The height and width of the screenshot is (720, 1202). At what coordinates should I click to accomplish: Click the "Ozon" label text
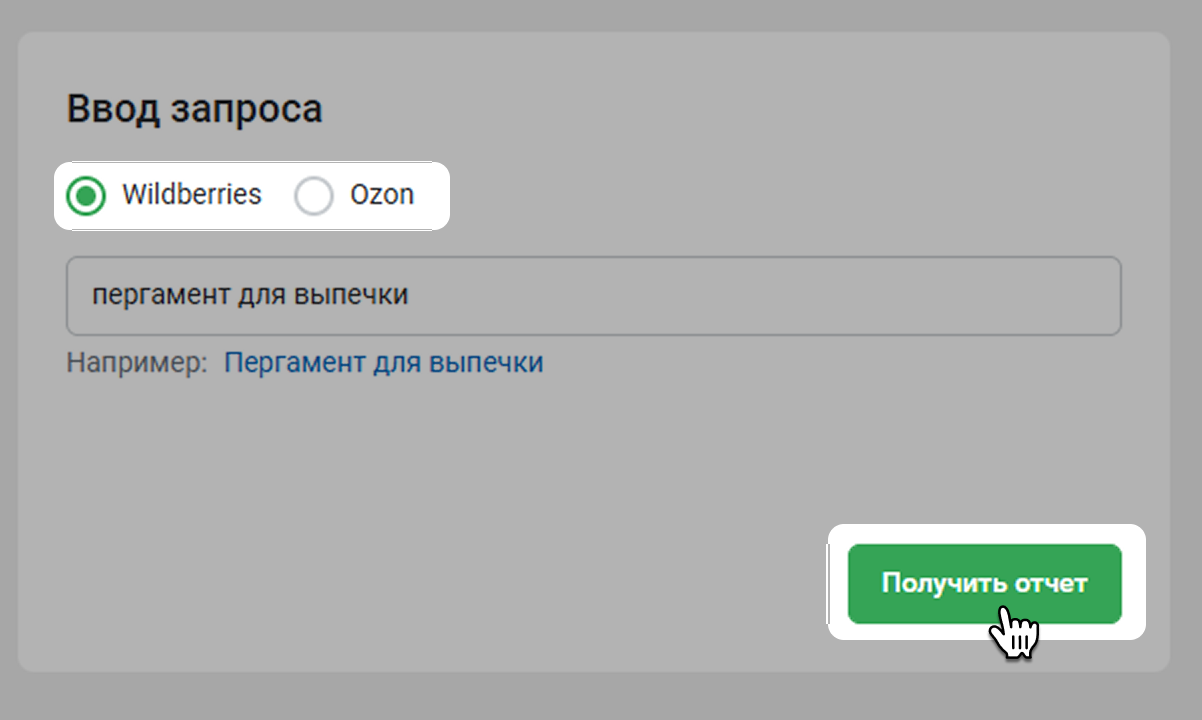[381, 194]
